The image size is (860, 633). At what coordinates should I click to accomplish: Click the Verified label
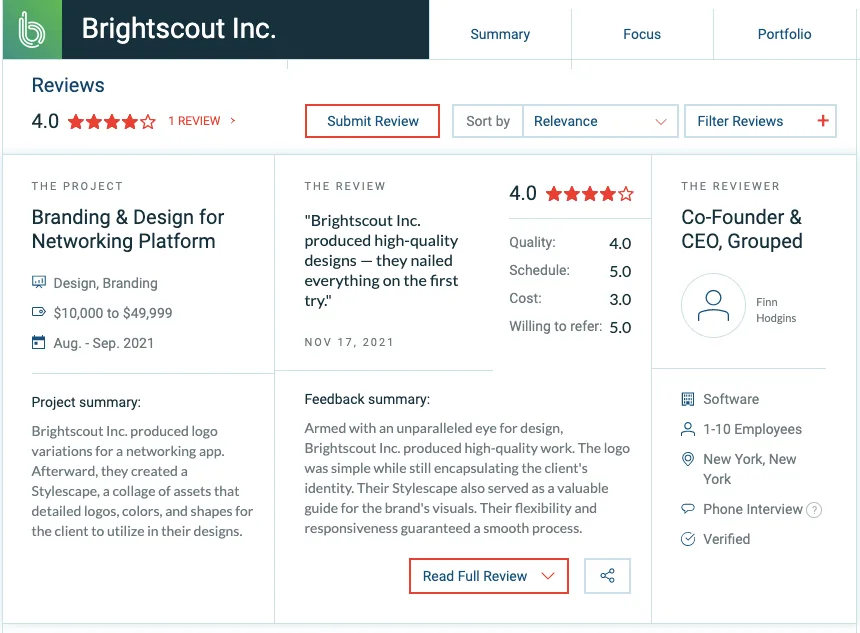(x=727, y=539)
